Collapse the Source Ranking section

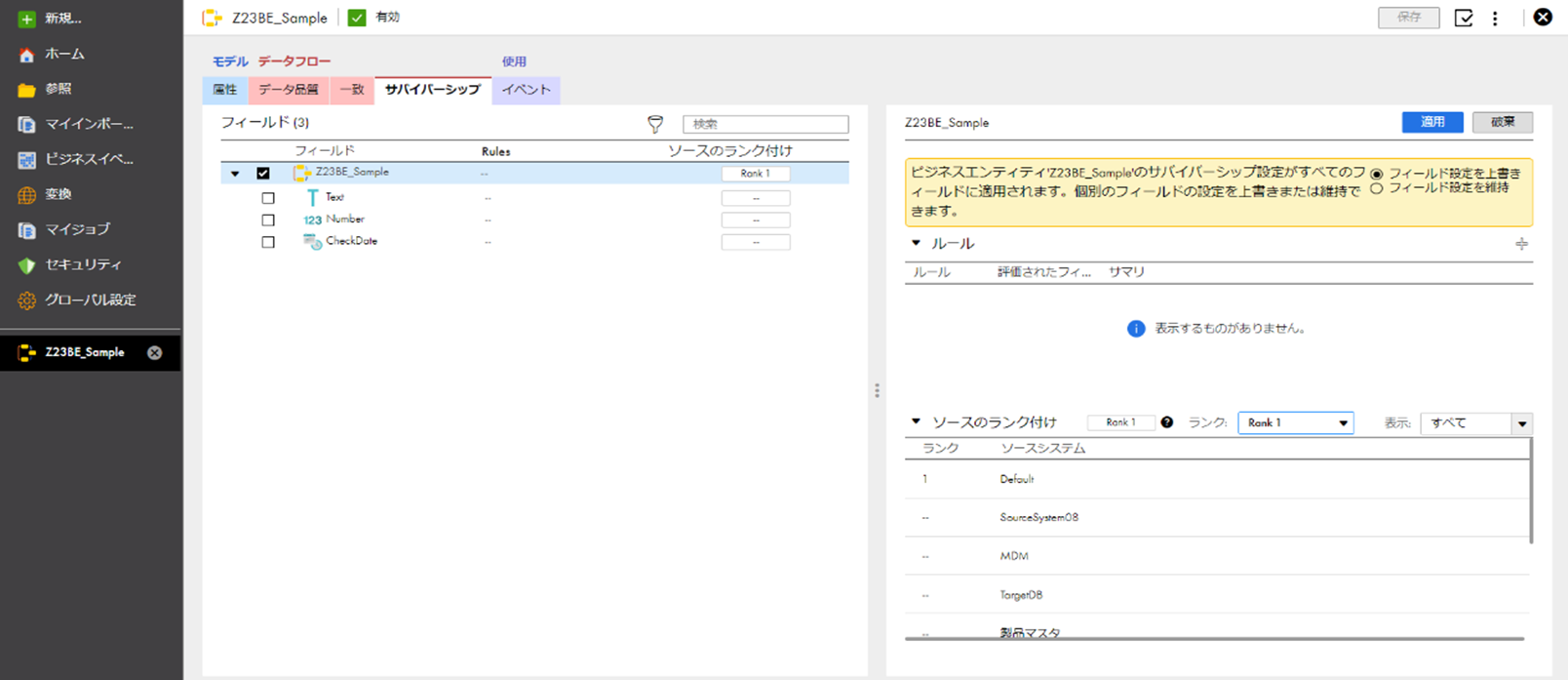pyautogui.click(x=916, y=421)
